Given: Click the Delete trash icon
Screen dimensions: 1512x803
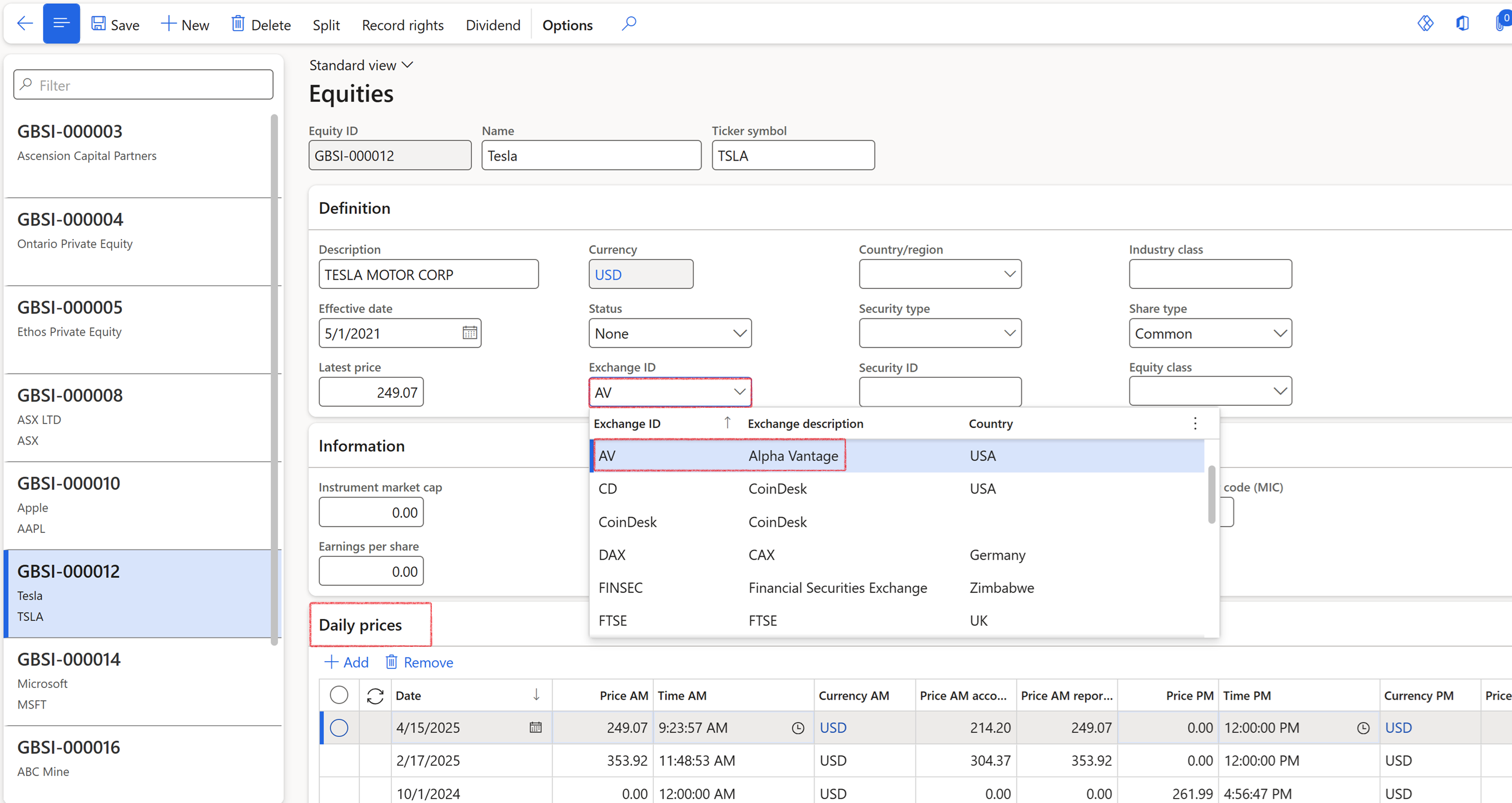Looking at the screenshot, I should 238,23.
